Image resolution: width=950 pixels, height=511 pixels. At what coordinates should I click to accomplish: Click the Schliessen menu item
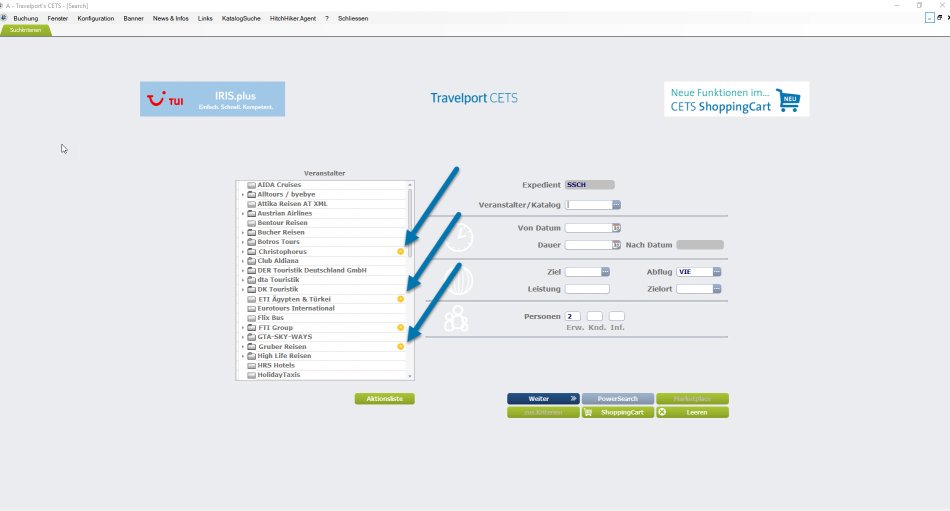point(353,18)
